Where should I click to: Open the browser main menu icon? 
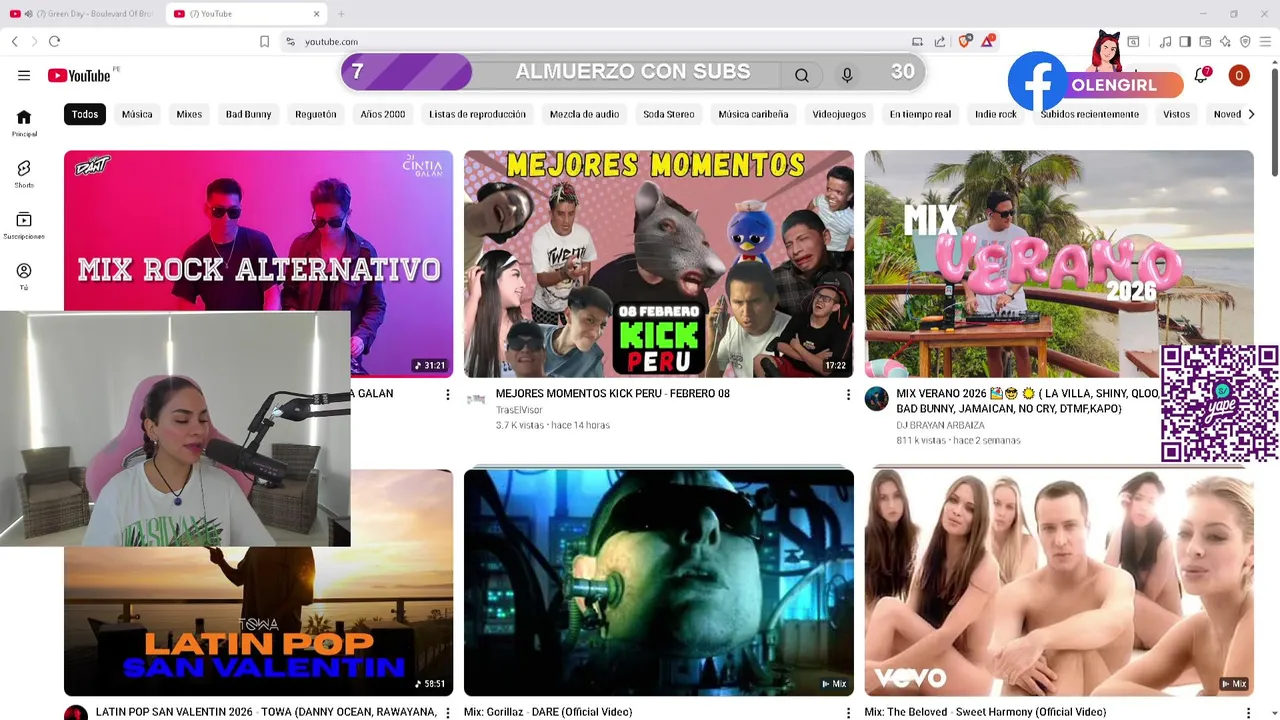[x=1265, y=41]
